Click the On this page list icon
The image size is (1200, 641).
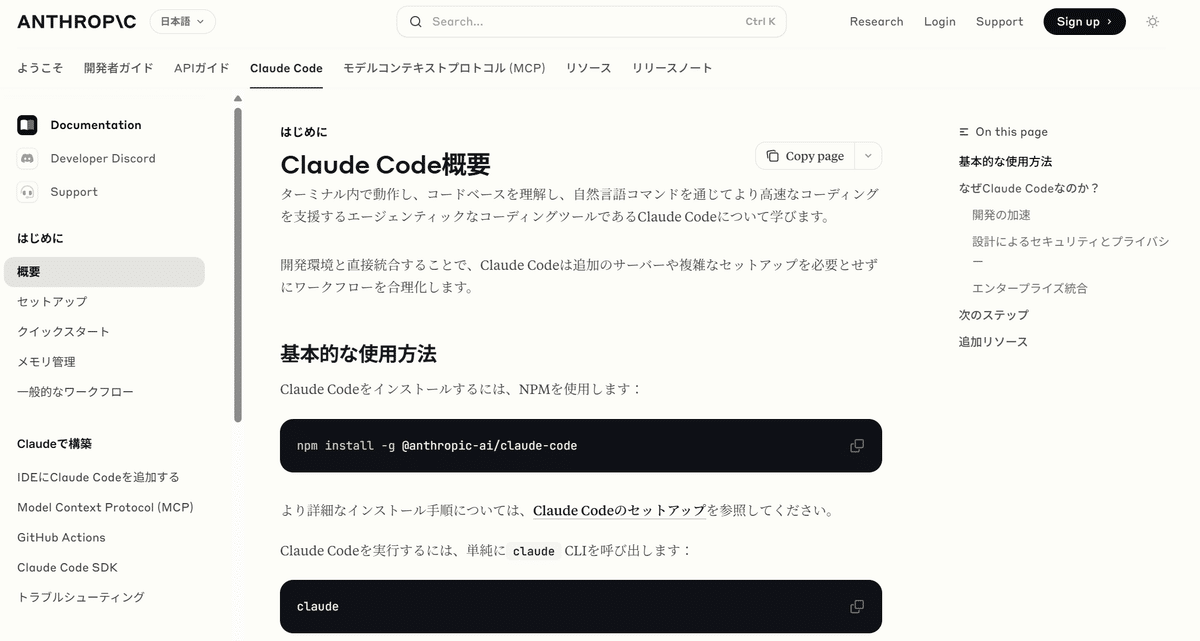tap(962, 131)
